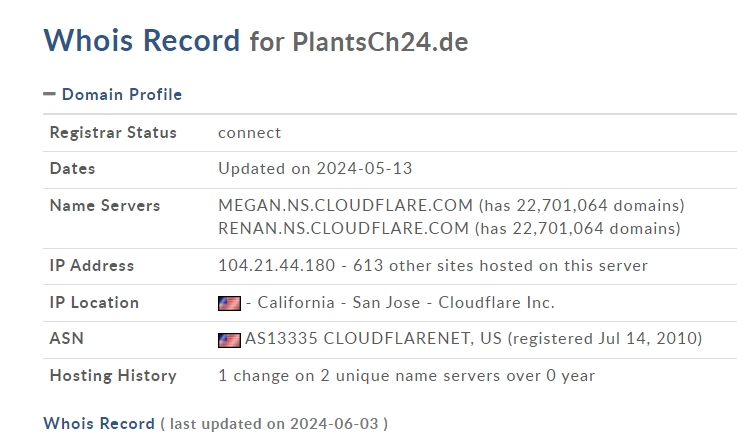This screenshot has width=737, height=440.
Task: Select the 'connect' registrar status value
Action: 250,133
